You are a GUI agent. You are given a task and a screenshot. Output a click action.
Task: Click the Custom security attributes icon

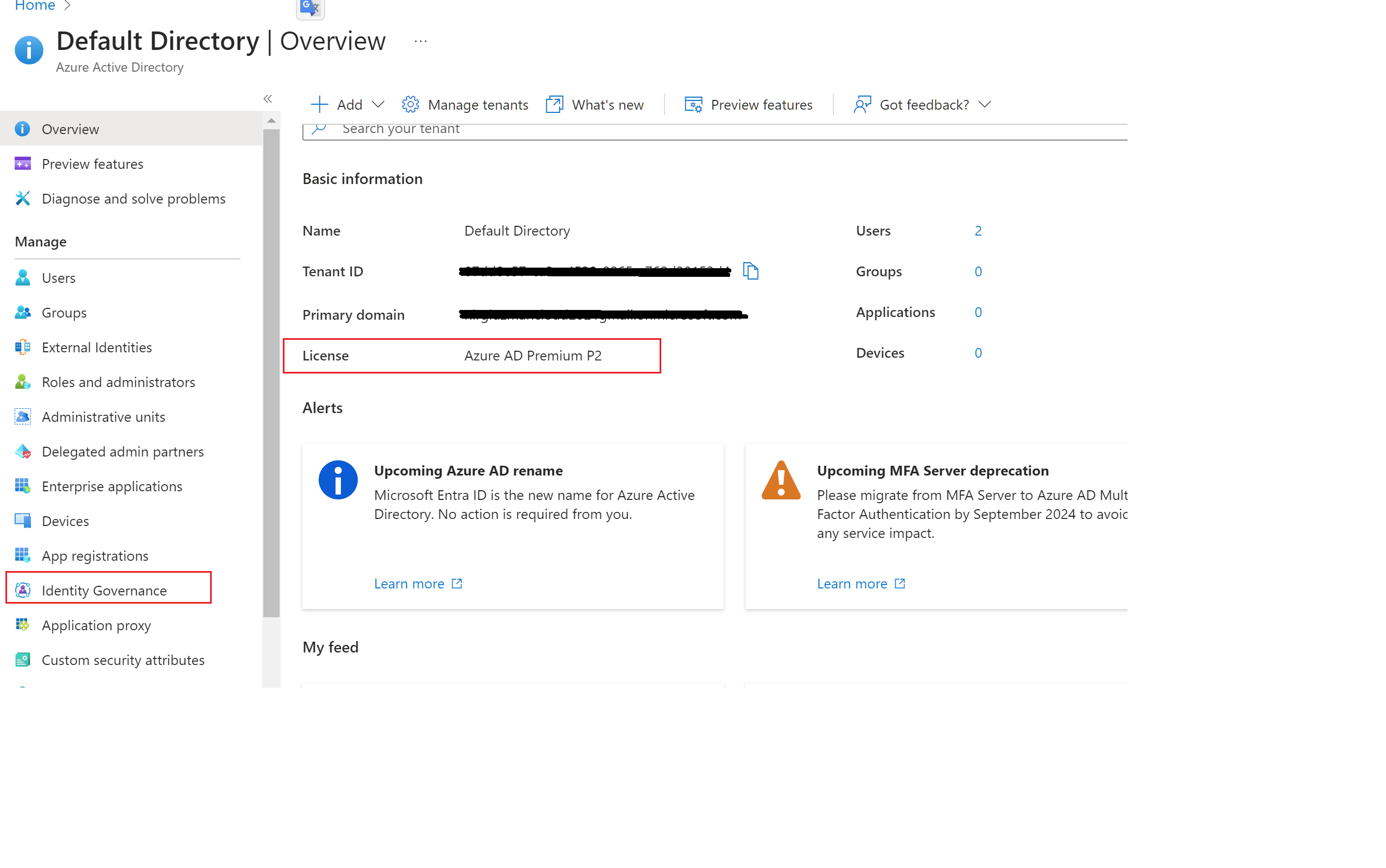click(22, 660)
